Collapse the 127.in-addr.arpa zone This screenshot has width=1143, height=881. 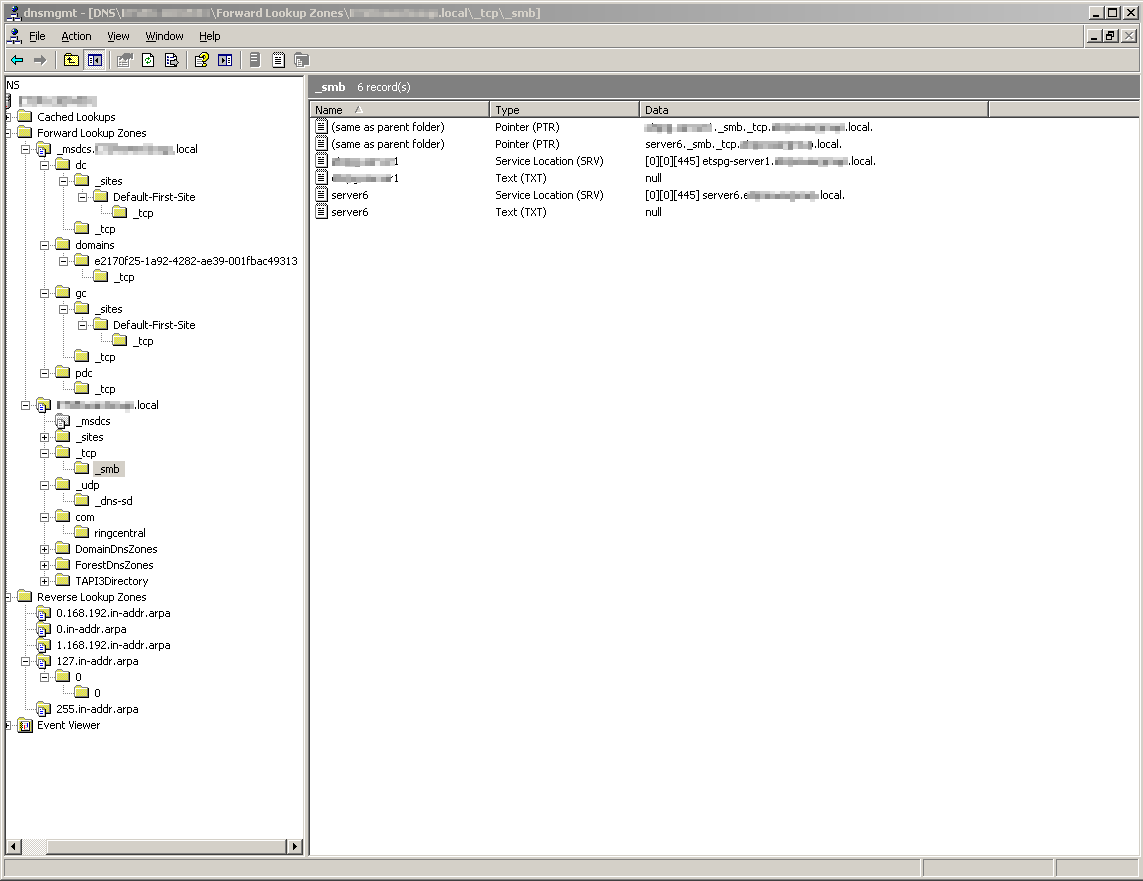pos(26,661)
